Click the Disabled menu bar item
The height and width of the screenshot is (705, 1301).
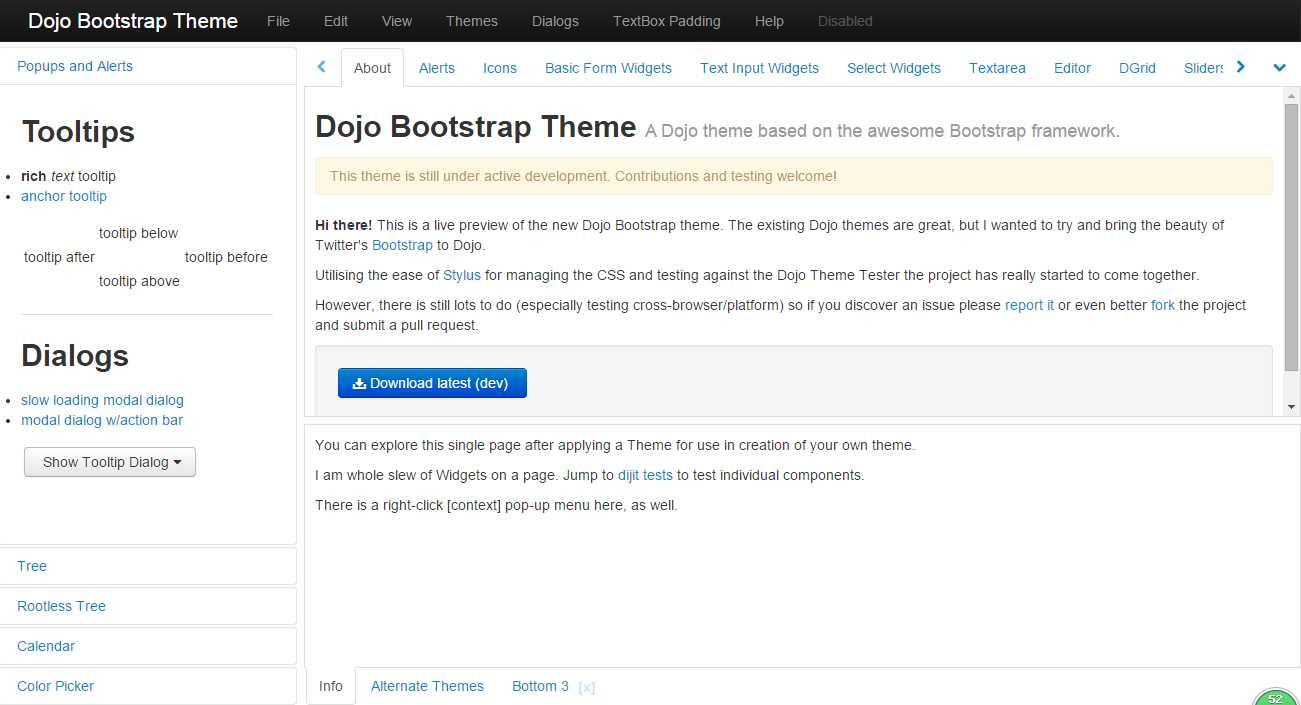pos(845,21)
